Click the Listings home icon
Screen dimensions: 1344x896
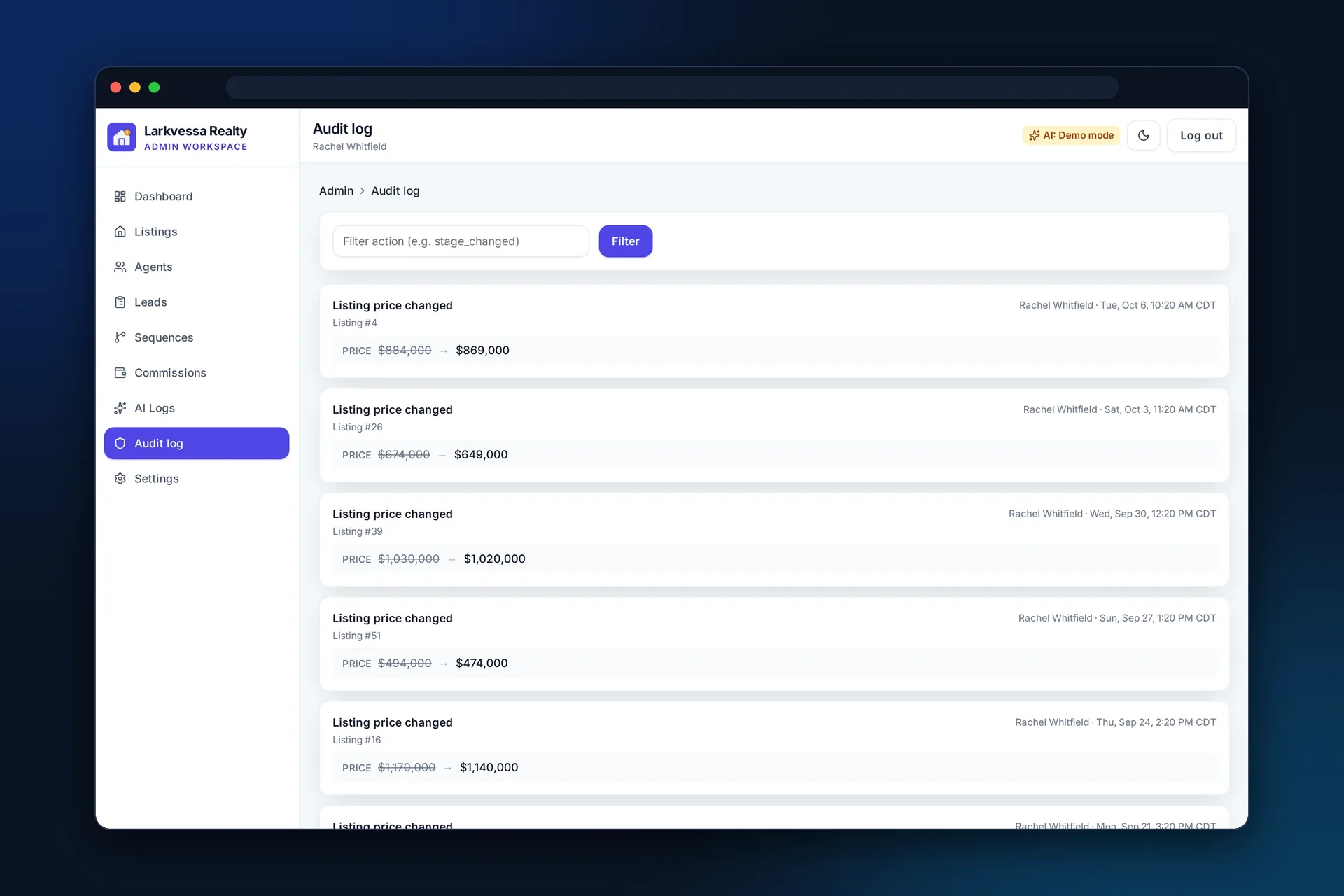pos(120,232)
